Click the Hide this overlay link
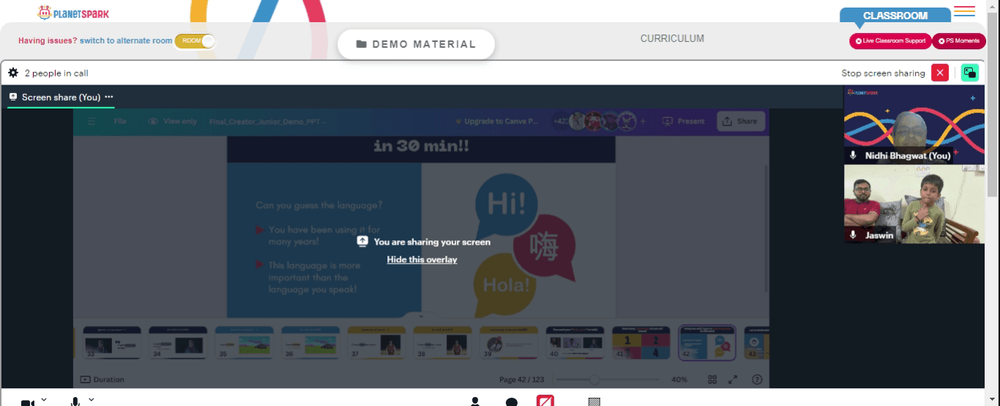This screenshot has width=1000, height=406. pyautogui.click(x=422, y=259)
